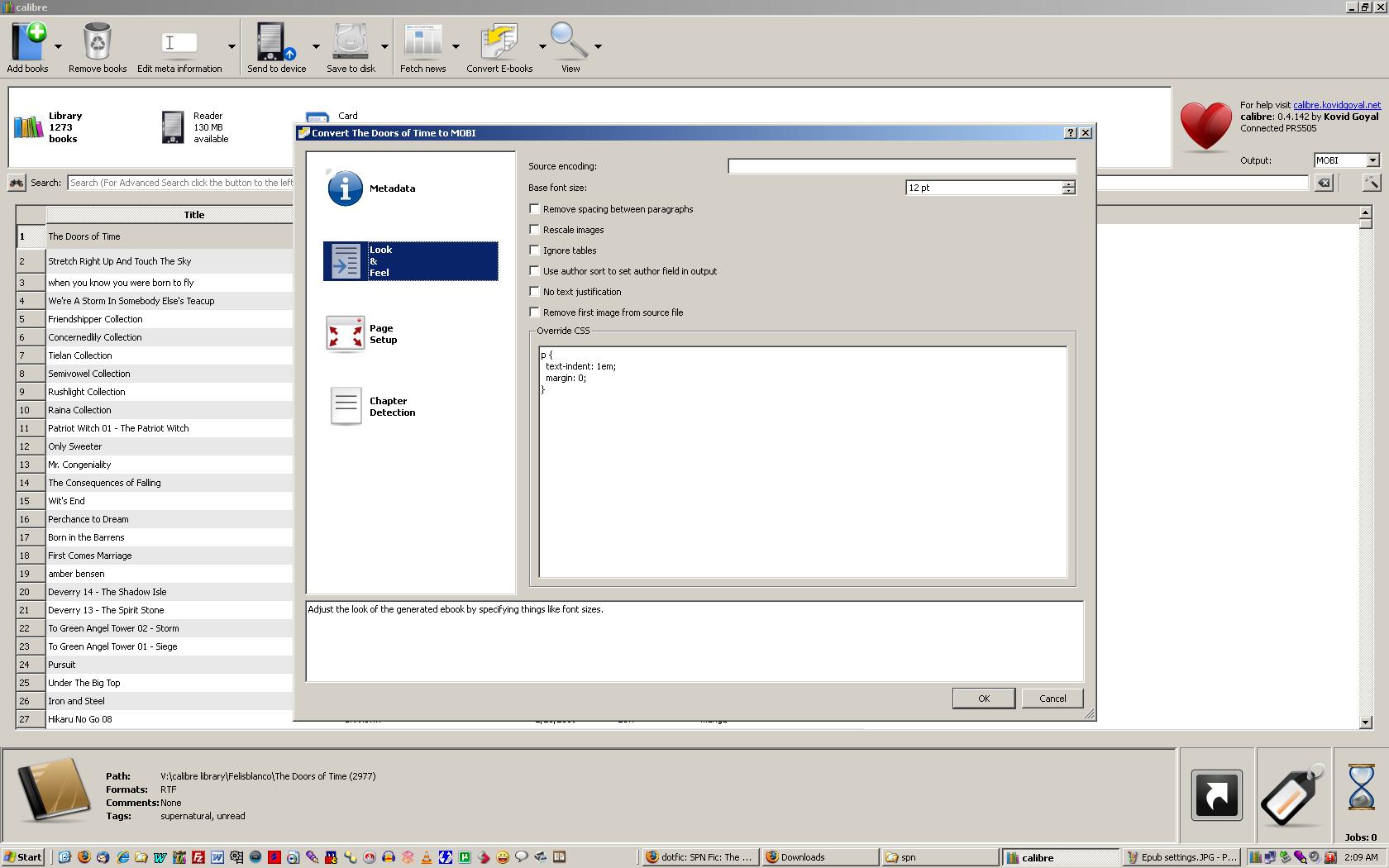Switch to the dotfic: SPN Fic taskbar window
This screenshot has width=1389, height=868.
point(699,857)
